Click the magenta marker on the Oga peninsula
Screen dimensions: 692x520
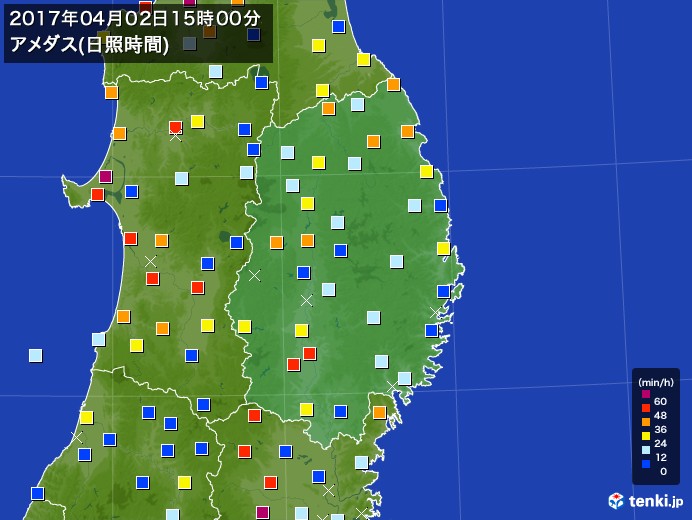pyautogui.click(x=105, y=177)
